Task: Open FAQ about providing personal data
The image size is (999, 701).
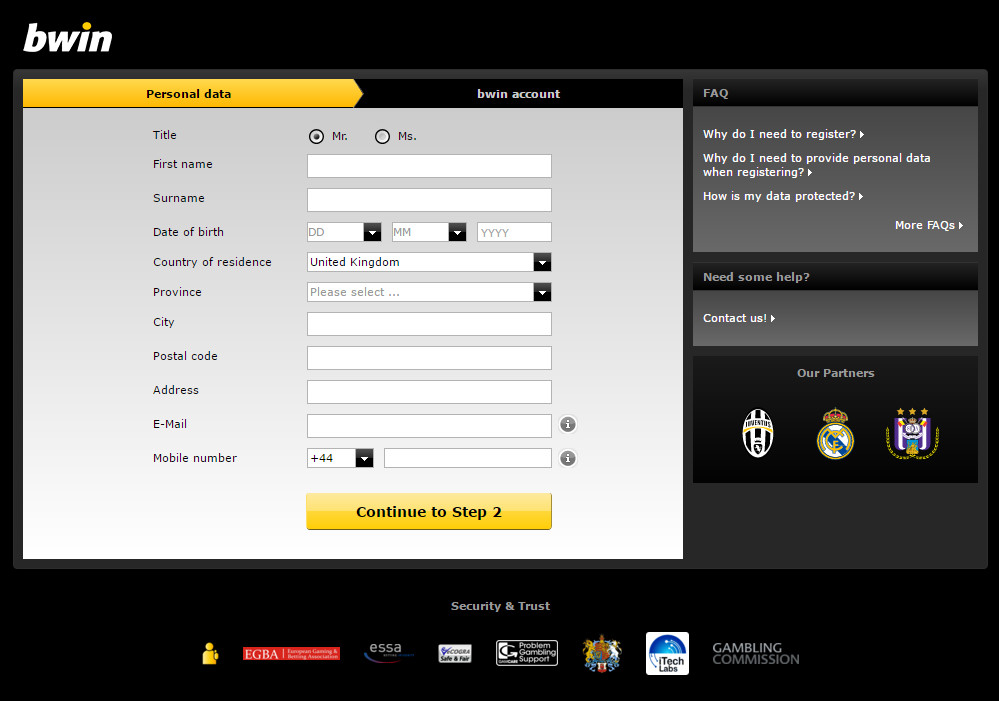Action: pyautogui.click(x=816, y=165)
